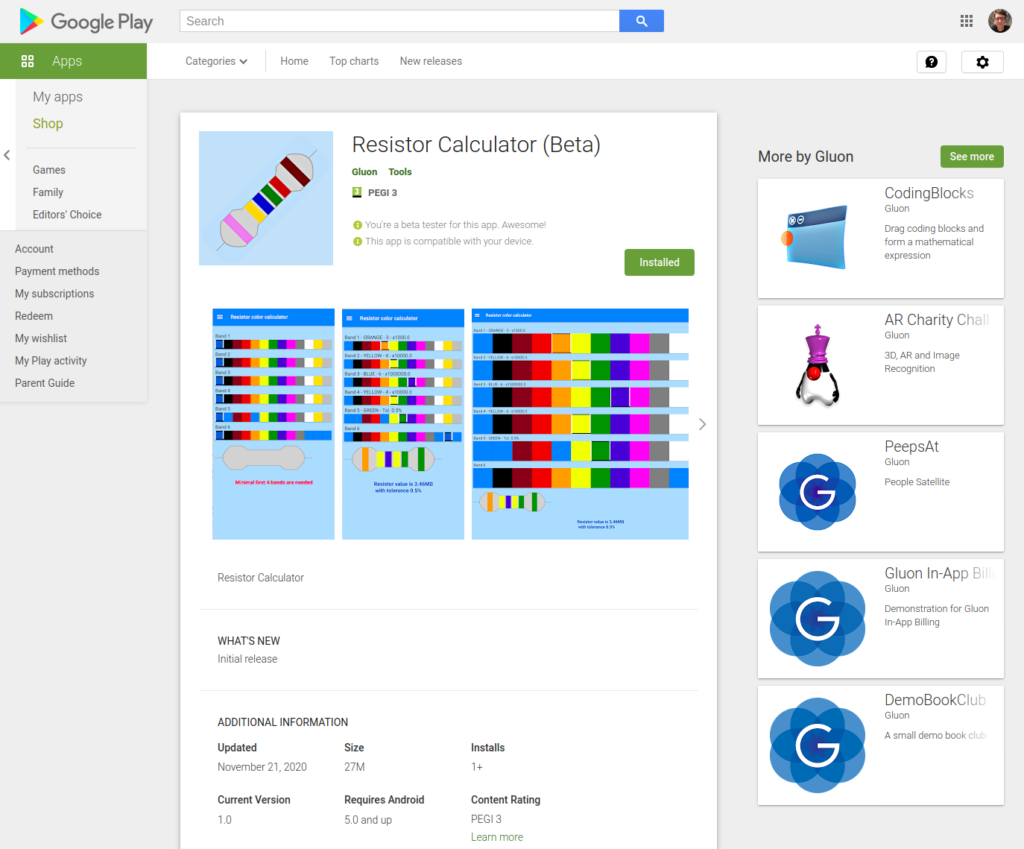This screenshot has height=849, width=1024.
Task: Click the Resistor Calculator app icon
Action: coord(266,199)
